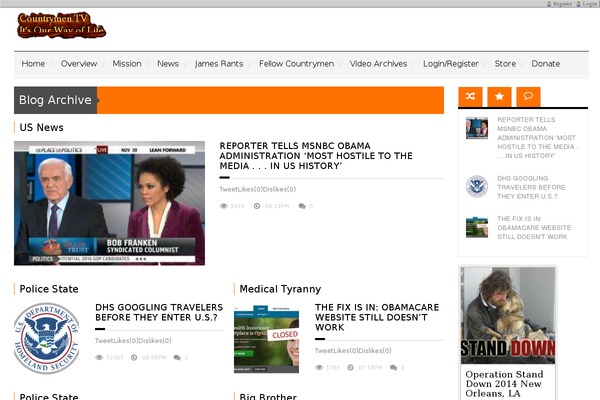600x400 pixels.
Task: Click the Medical Tyranny category heading
Action: pyautogui.click(x=280, y=289)
